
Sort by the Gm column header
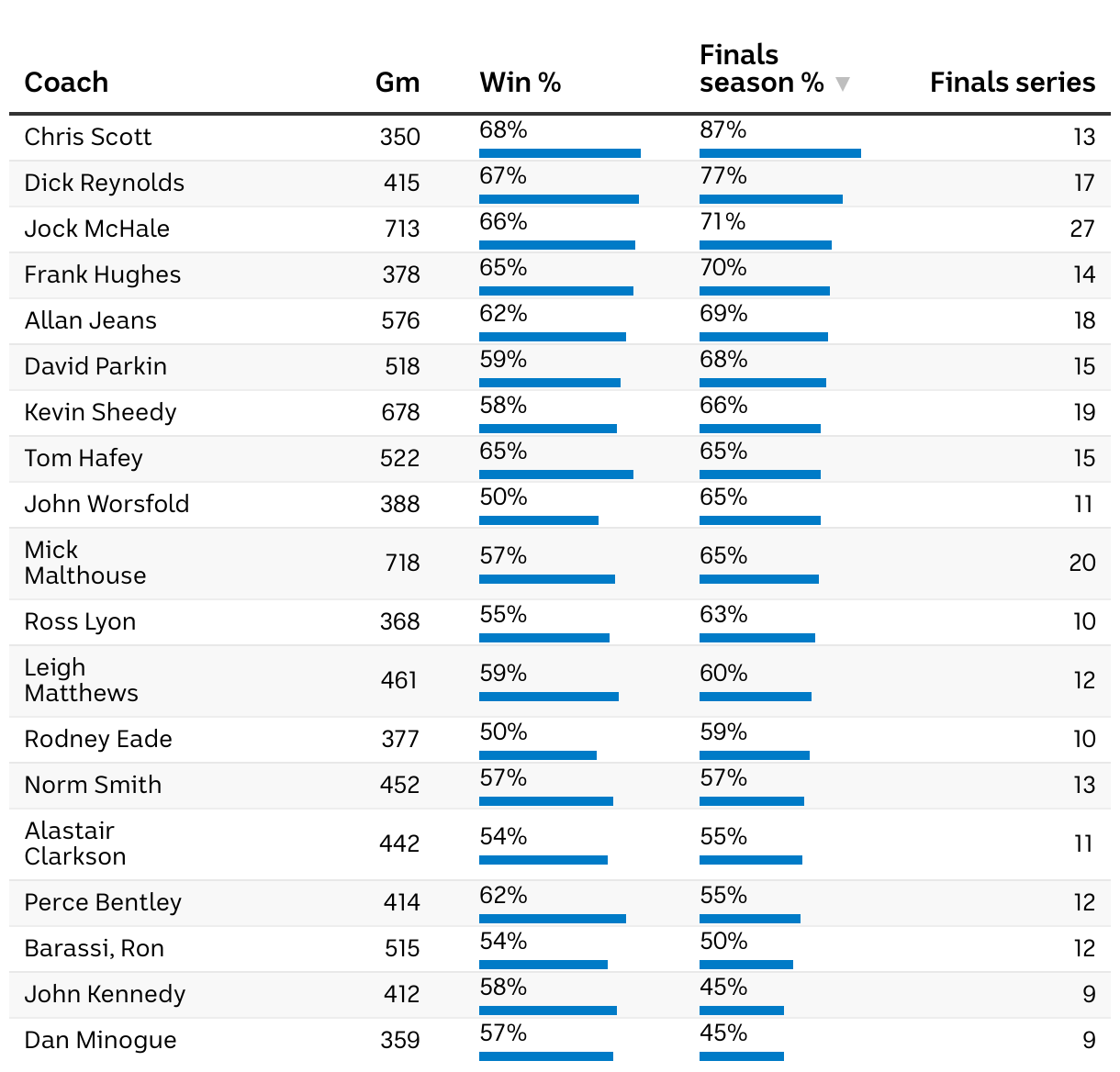point(398,83)
